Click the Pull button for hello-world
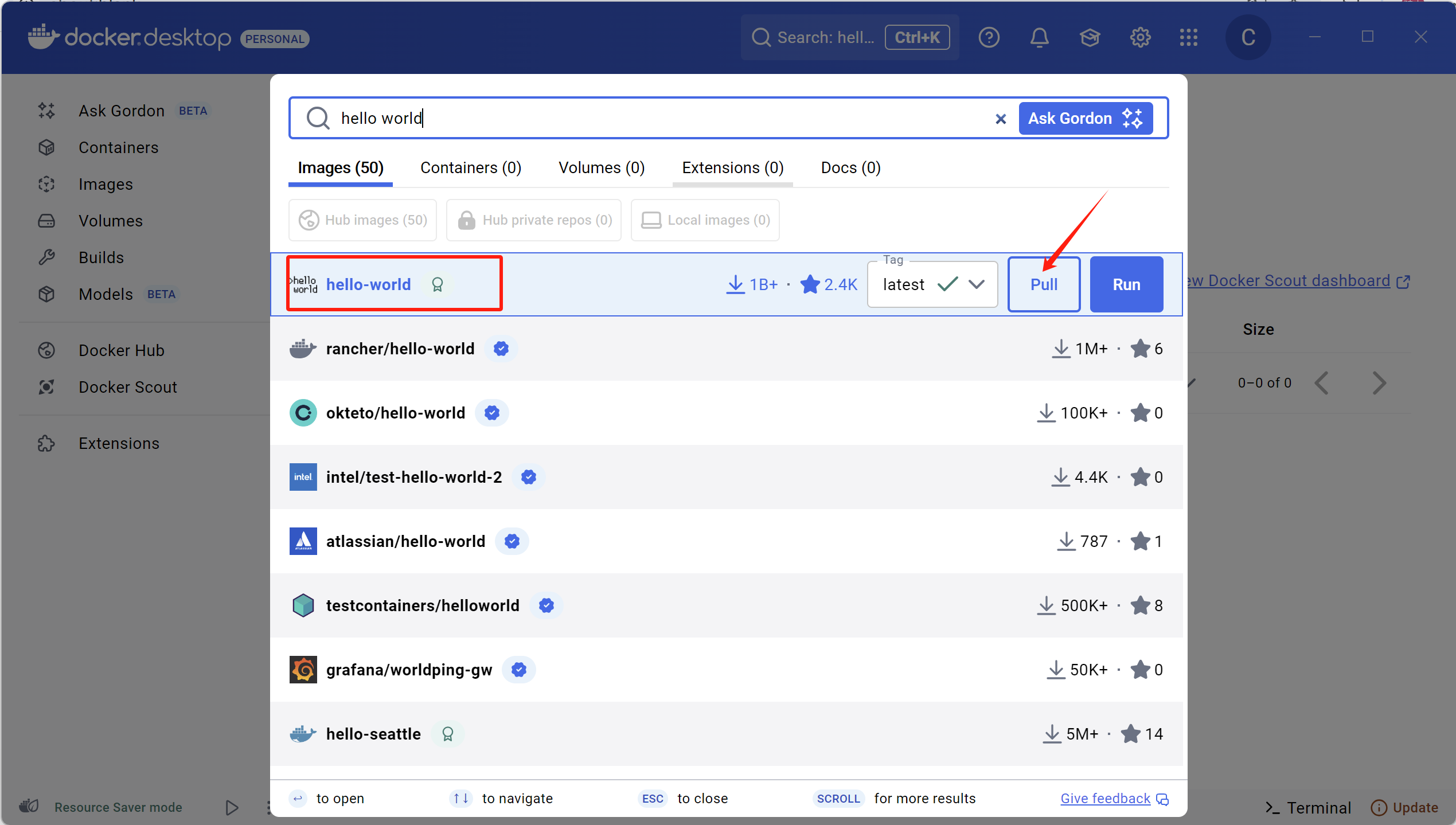The image size is (1456, 825). tap(1044, 284)
